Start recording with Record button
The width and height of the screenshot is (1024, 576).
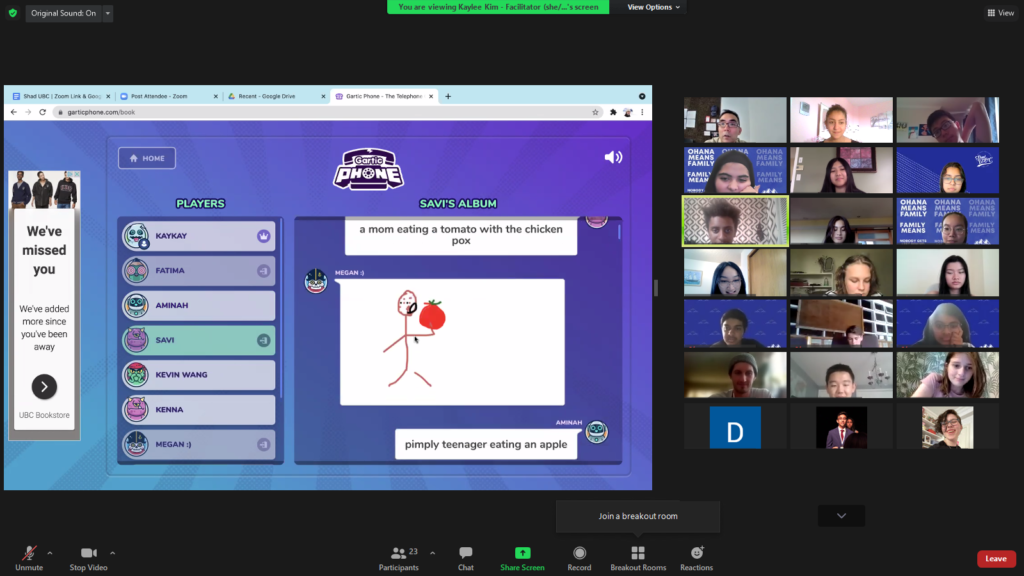pos(579,558)
